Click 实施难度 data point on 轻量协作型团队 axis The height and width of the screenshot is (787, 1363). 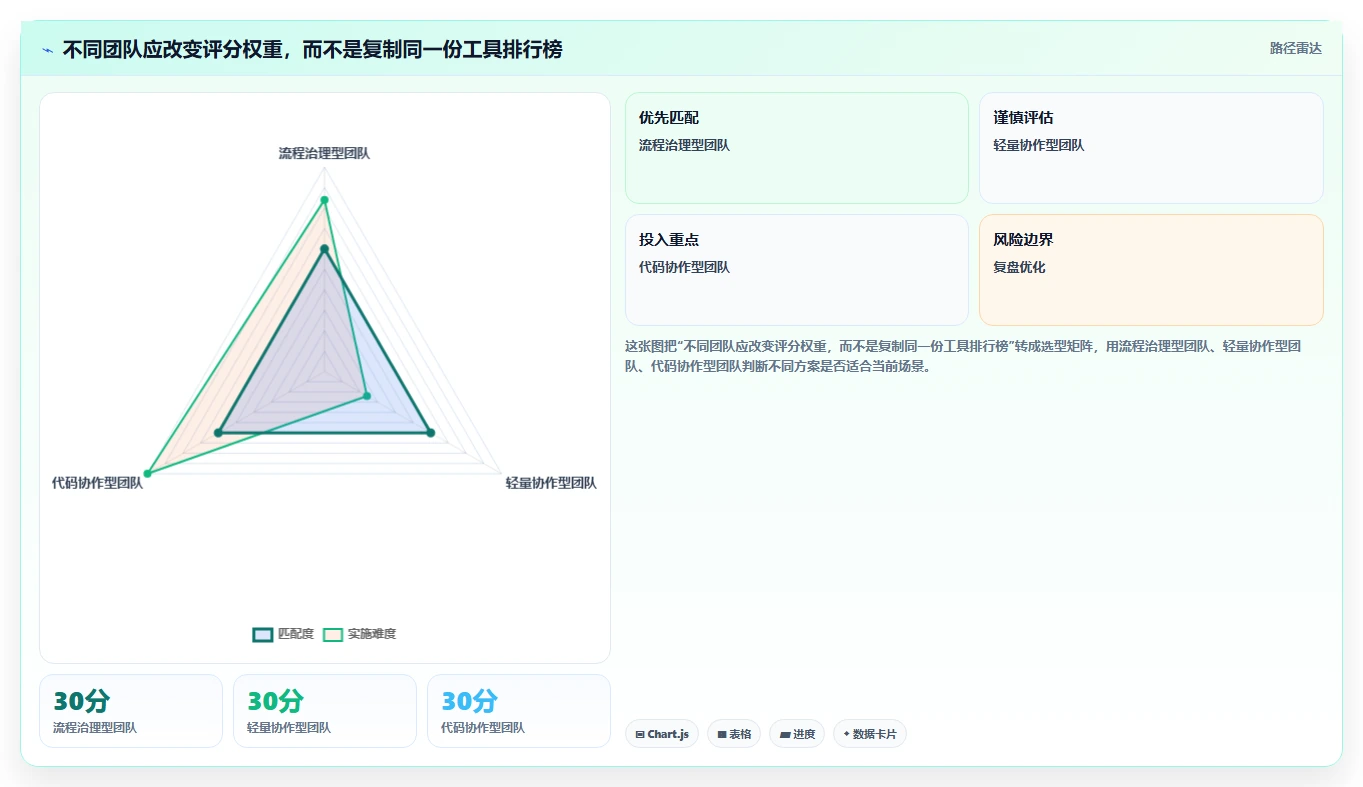(366, 396)
